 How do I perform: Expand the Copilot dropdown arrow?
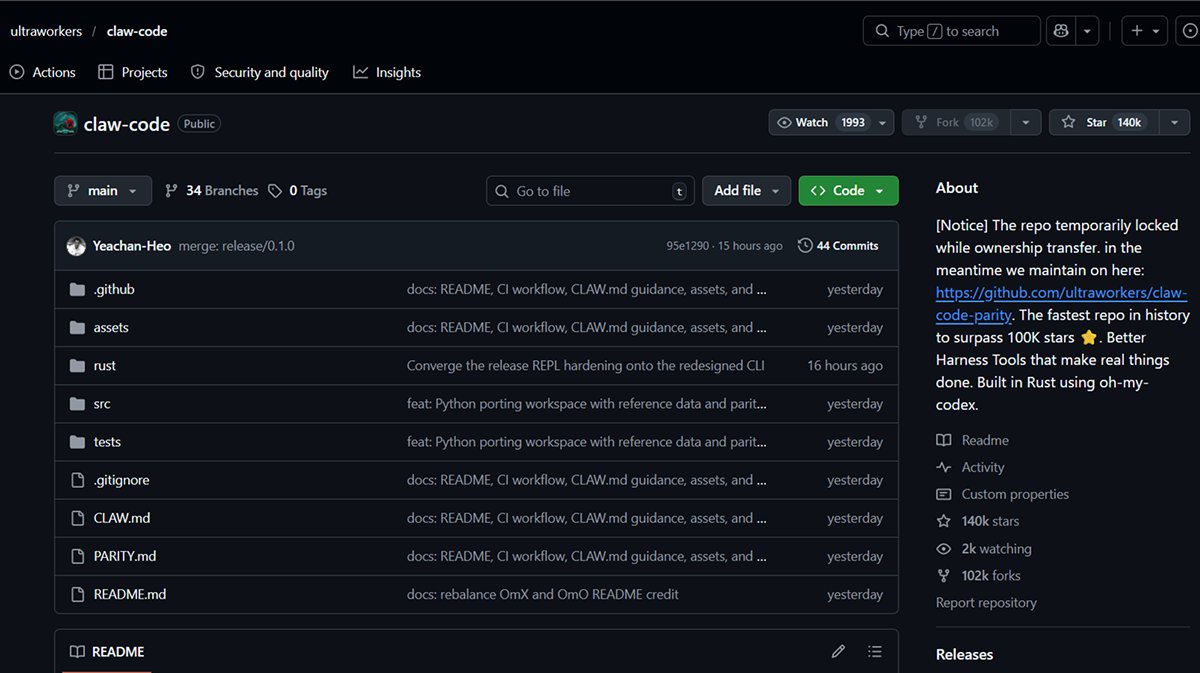pos(1088,31)
